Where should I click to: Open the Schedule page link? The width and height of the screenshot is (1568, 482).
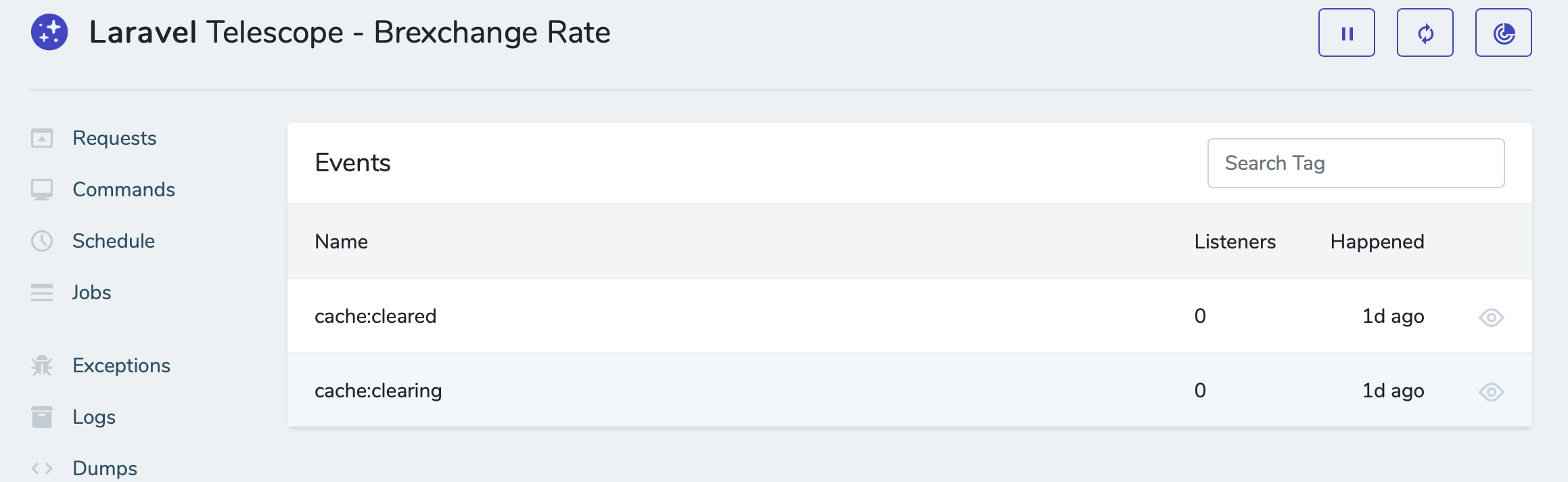click(x=114, y=241)
